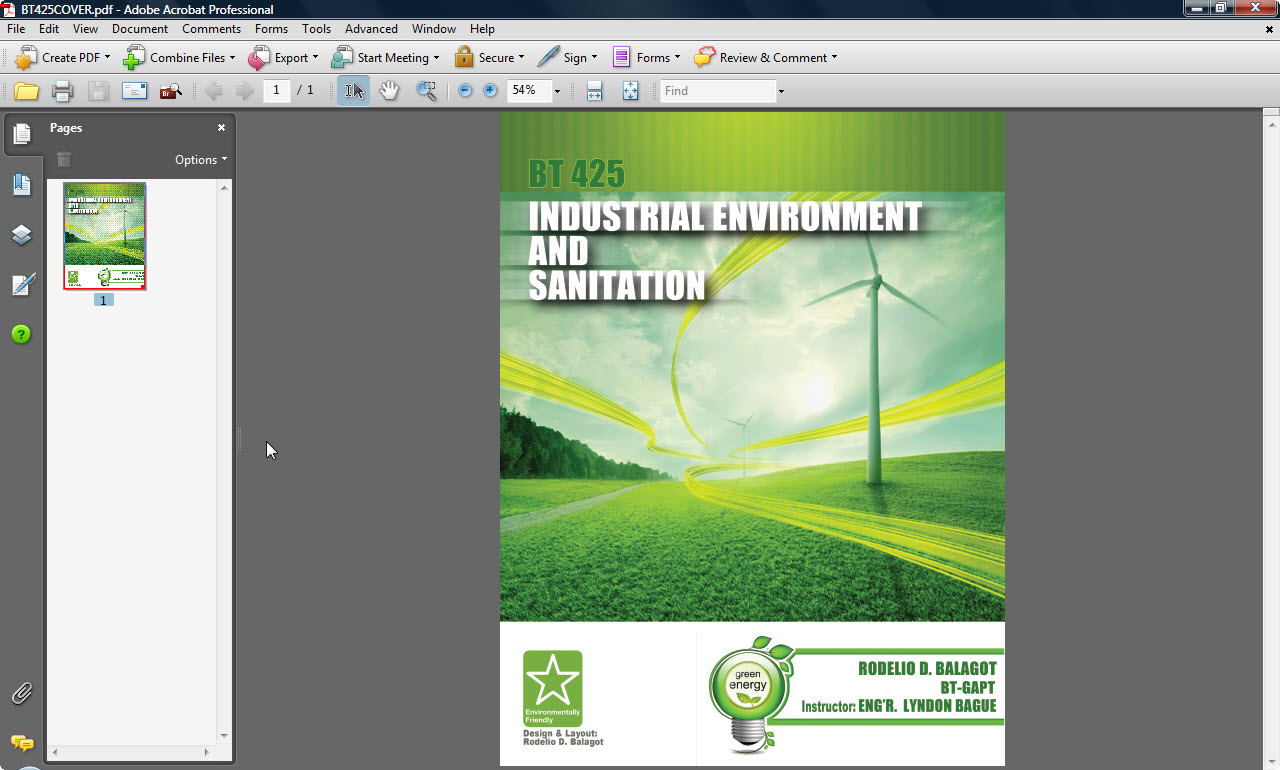Image resolution: width=1280 pixels, height=770 pixels.
Task: Click the zoom percentage field
Action: (x=528, y=91)
